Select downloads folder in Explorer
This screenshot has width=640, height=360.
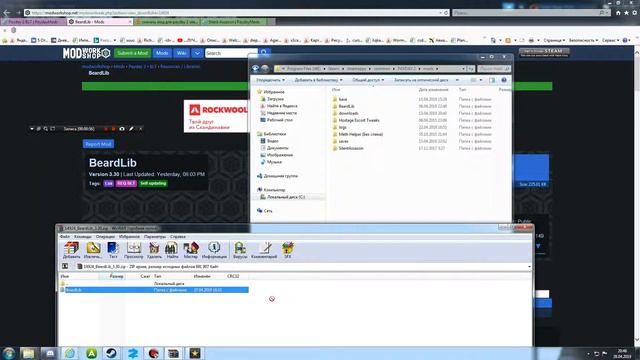pos(348,113)
